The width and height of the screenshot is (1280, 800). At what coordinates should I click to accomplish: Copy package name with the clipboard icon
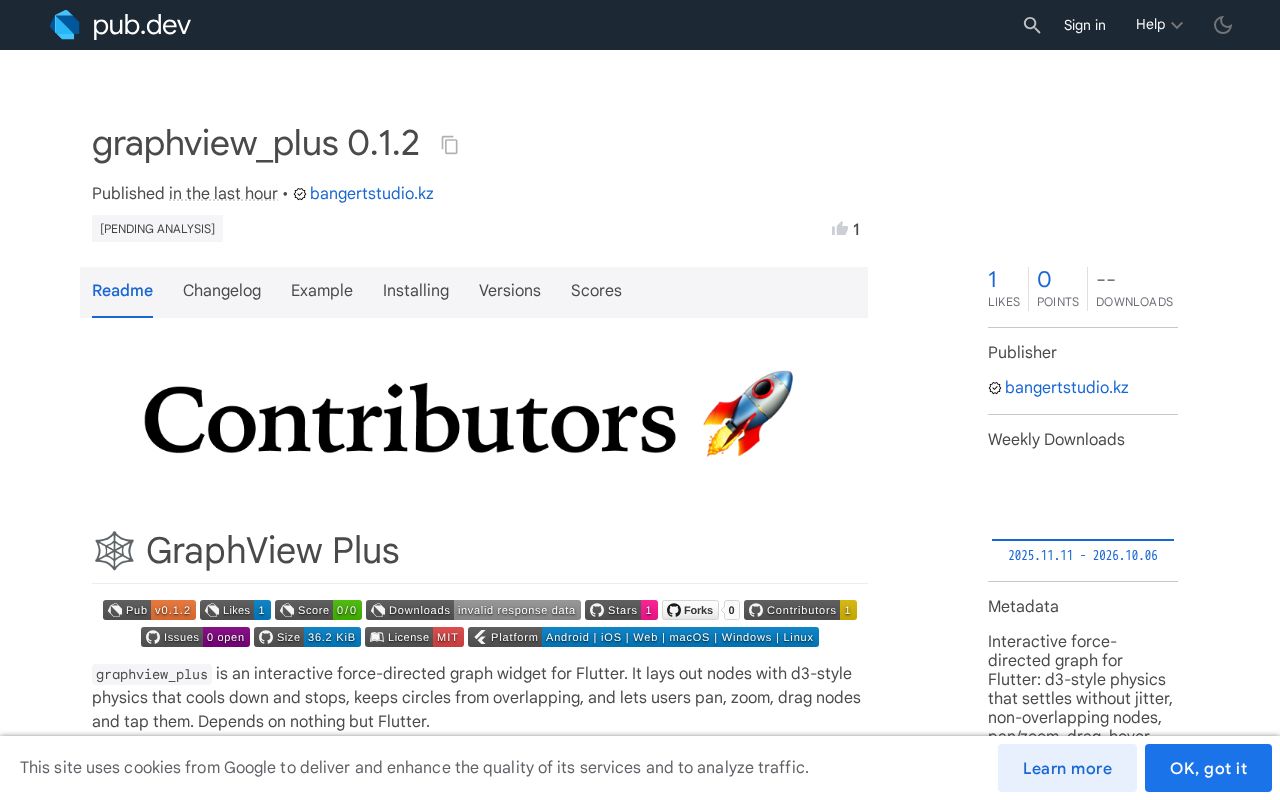[450, 145]
